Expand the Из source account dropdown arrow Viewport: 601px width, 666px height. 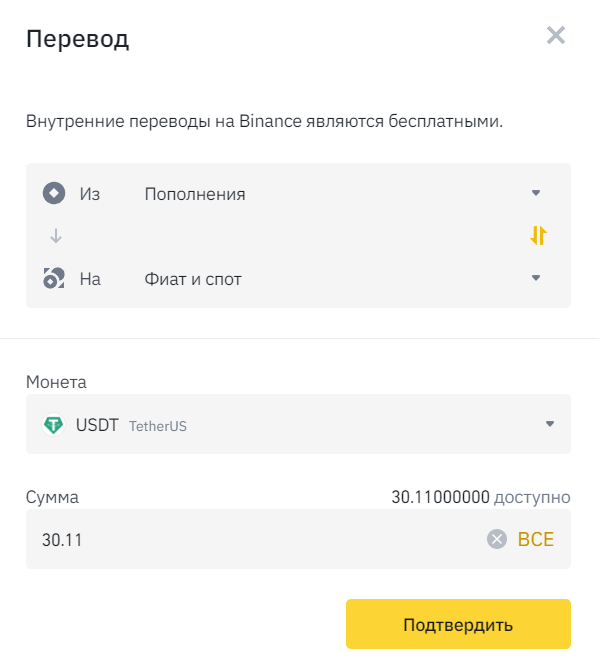[536, 193]
